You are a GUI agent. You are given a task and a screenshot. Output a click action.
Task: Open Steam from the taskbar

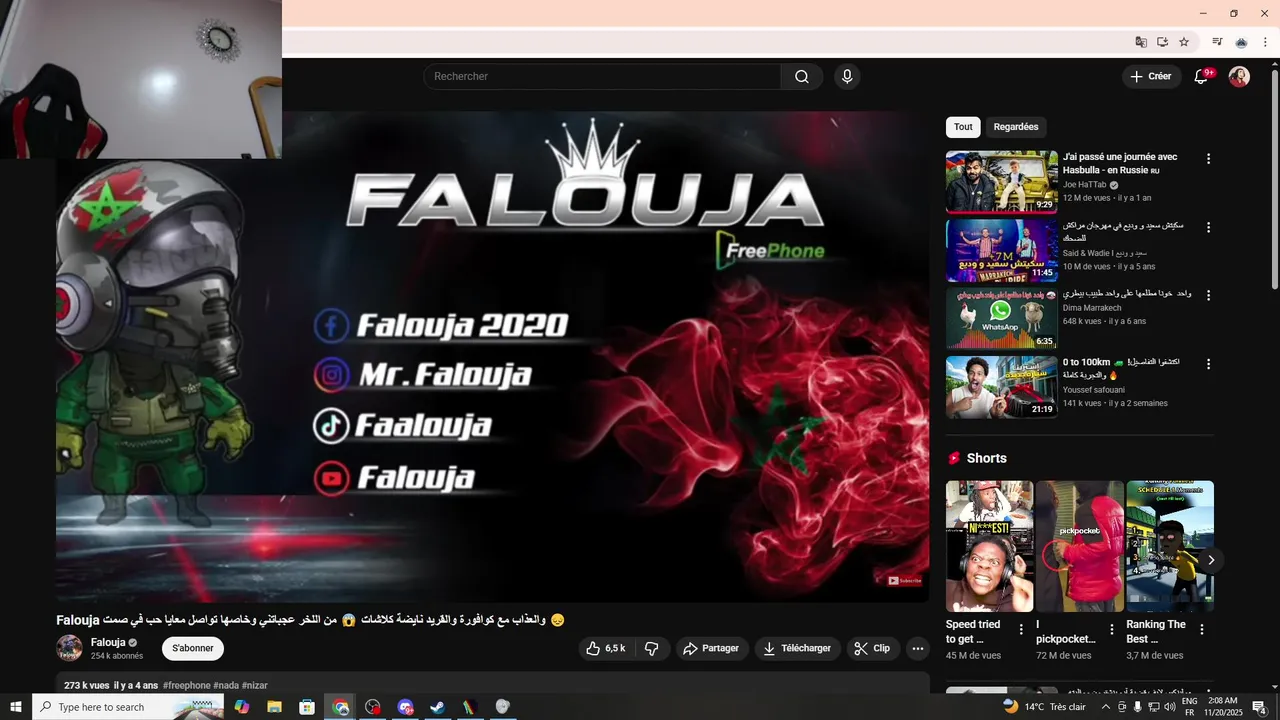437,707
